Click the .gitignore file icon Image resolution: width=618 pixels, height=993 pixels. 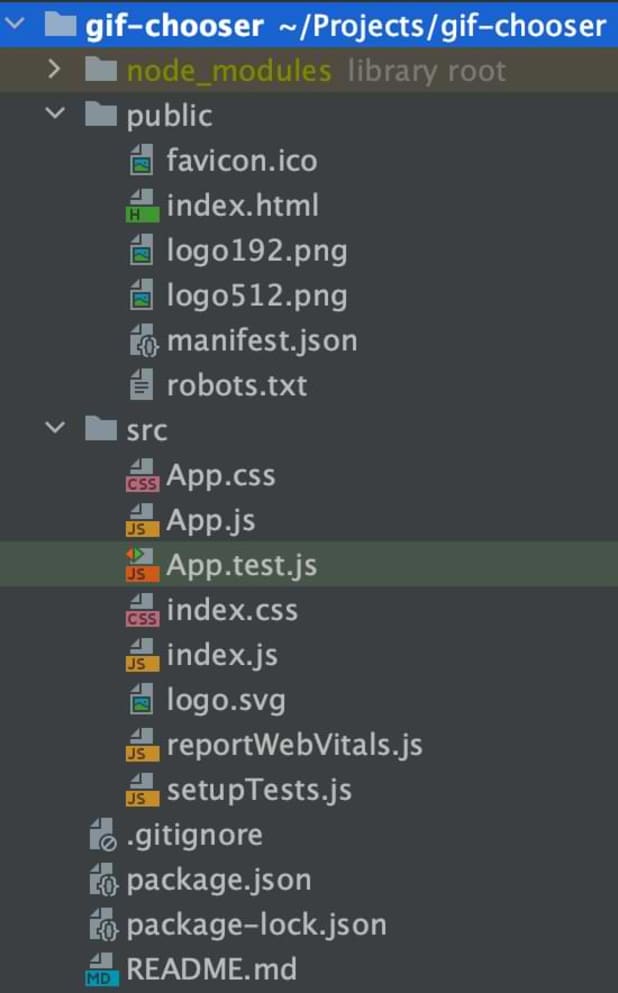(x=103, y=835)
